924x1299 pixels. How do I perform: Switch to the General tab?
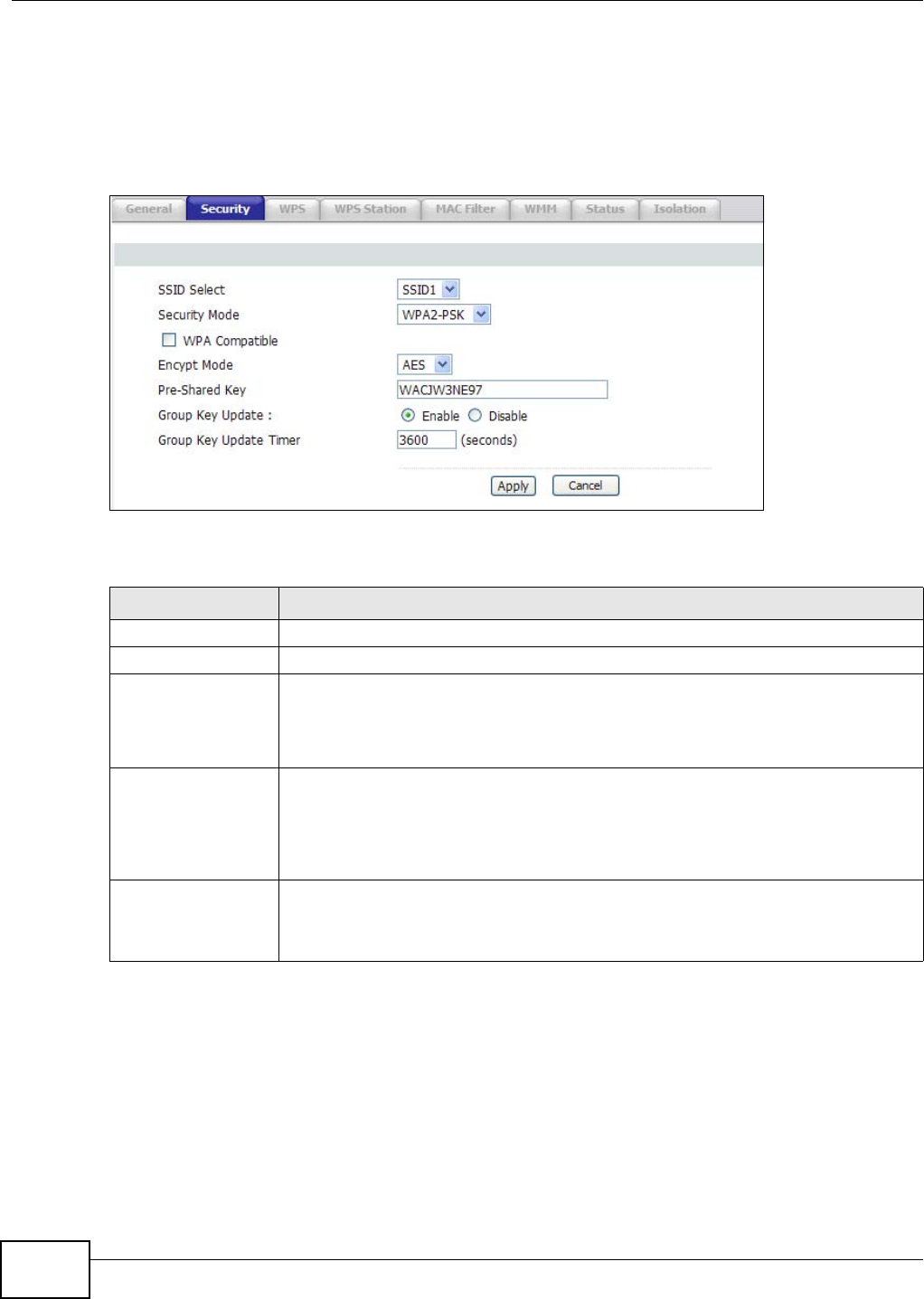click(148, 209)
